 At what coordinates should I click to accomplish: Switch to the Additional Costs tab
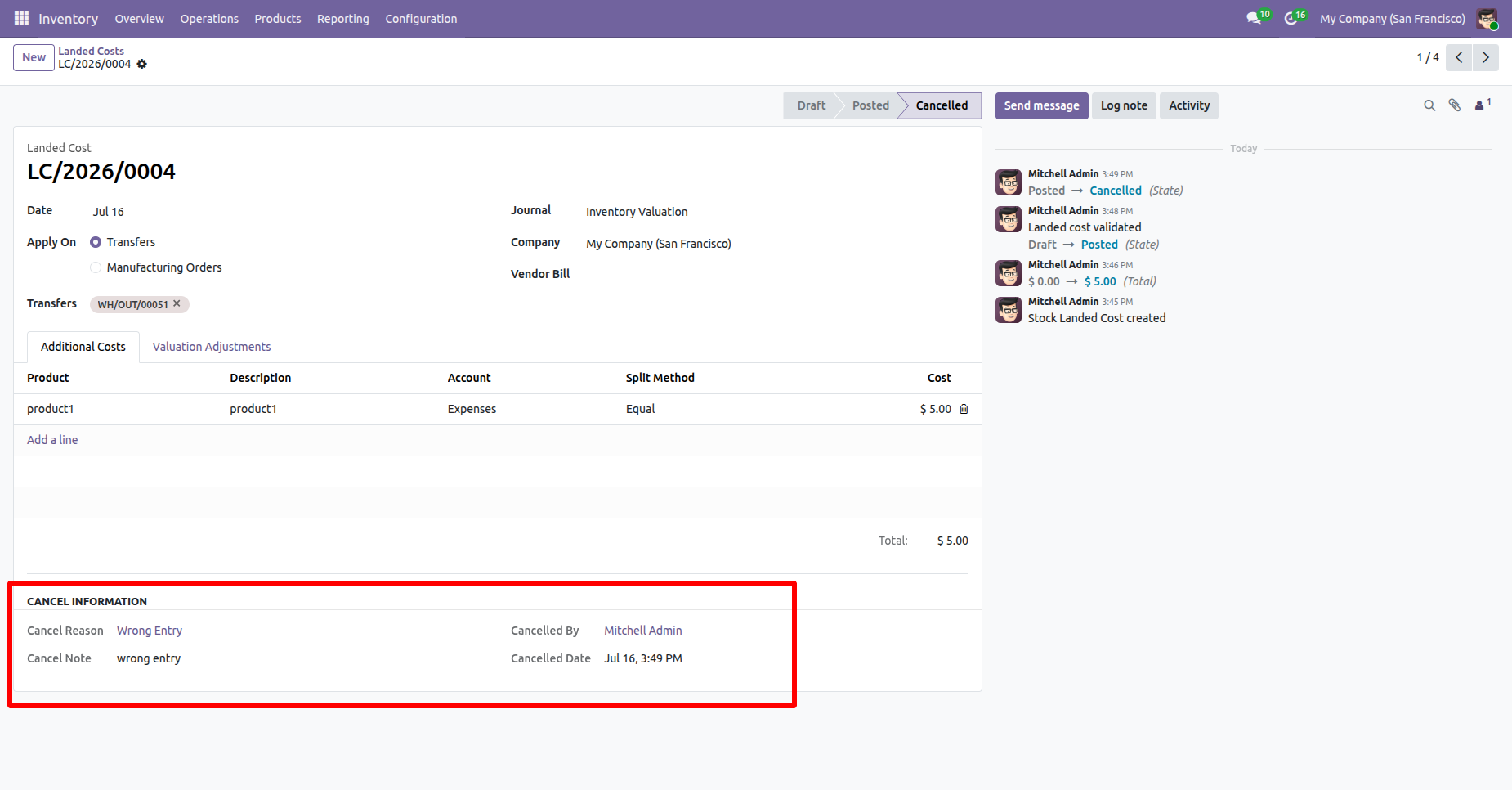pyautogui.click(x=83, y=347)
